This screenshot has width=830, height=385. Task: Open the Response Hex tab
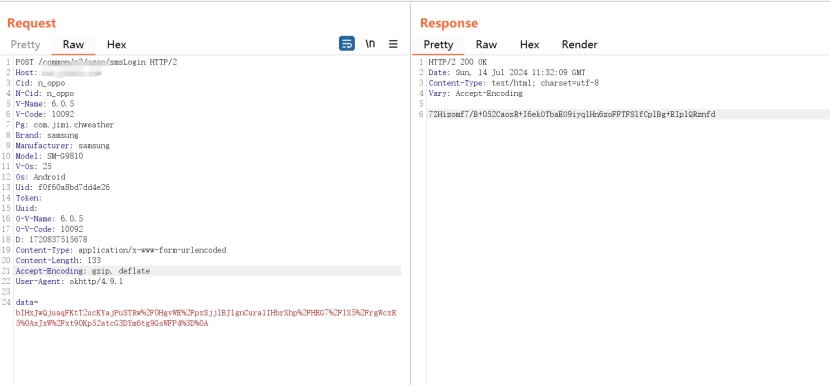tap(529, 44)
